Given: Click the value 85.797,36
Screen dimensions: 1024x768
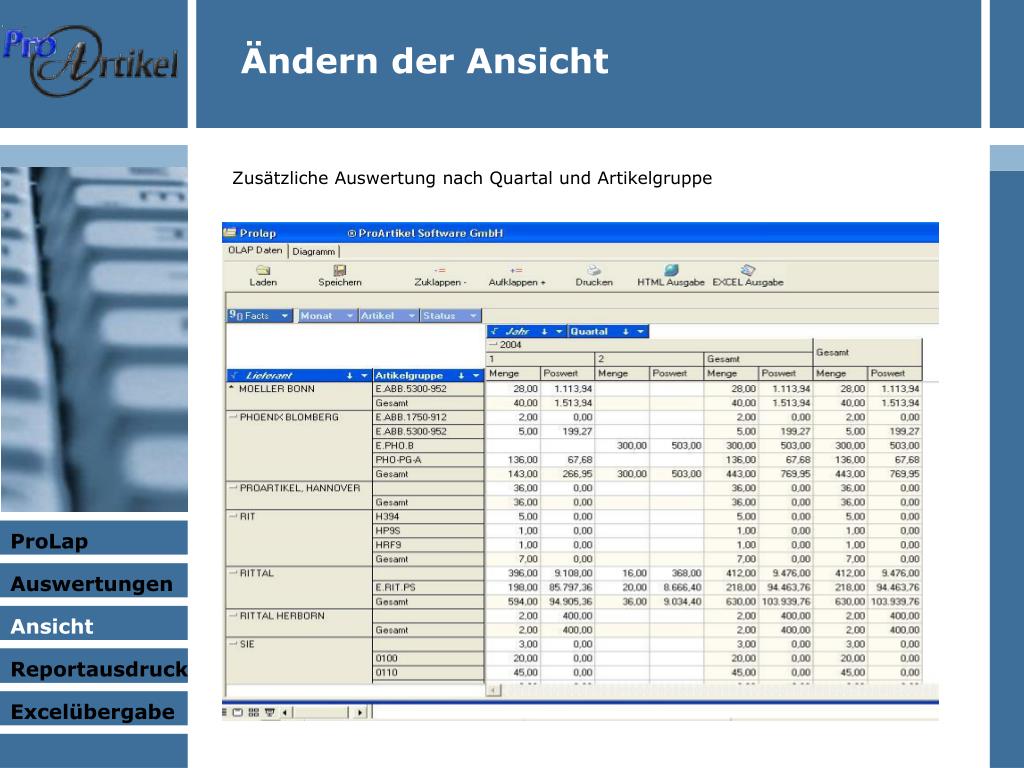Looking at the screenshot, I should coord(571,587).
